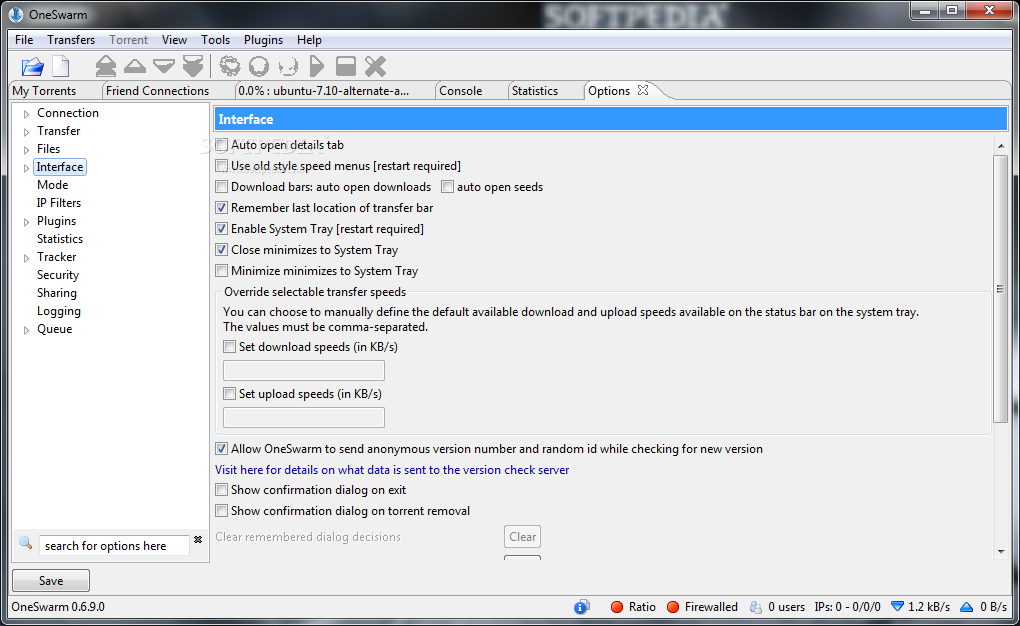Expand the Plugins tree node
Viewport: 1020px width, 626px height.
[27, 222]
